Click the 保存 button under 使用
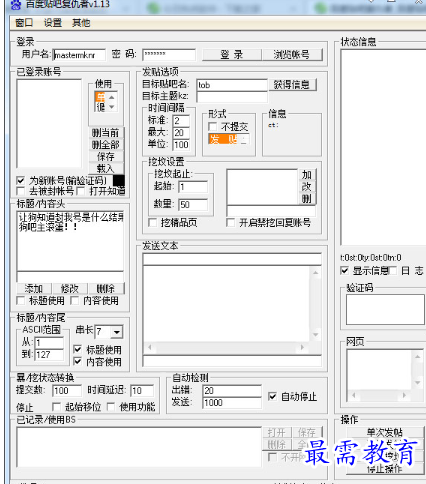 coord(106,156)
